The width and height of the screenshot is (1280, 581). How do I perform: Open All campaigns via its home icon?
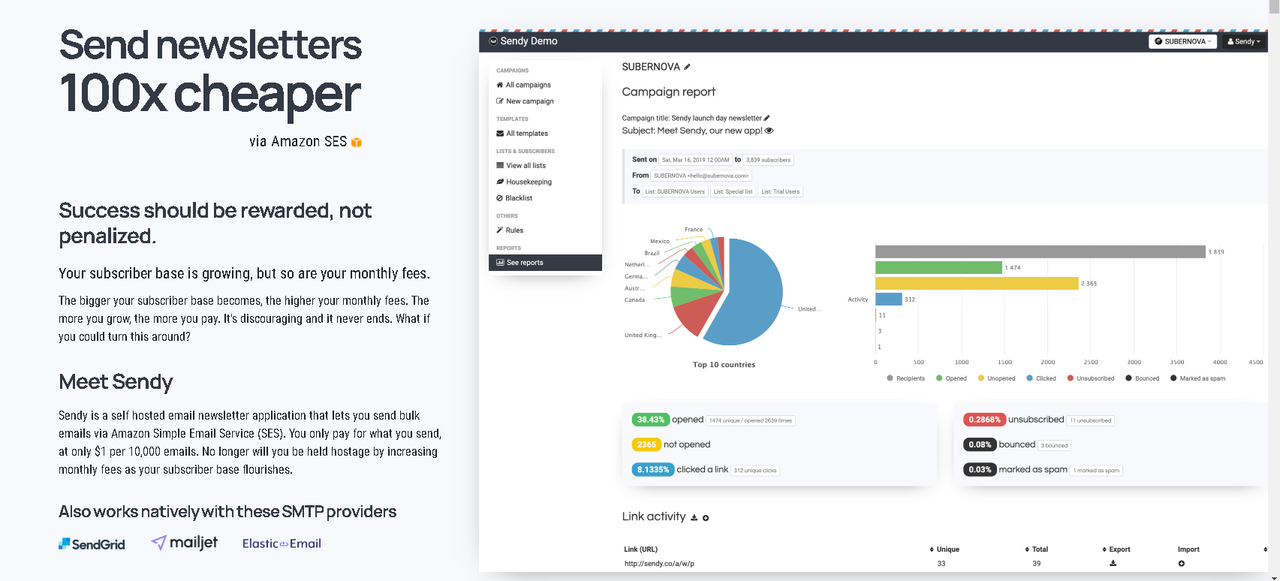click(500, 85)
